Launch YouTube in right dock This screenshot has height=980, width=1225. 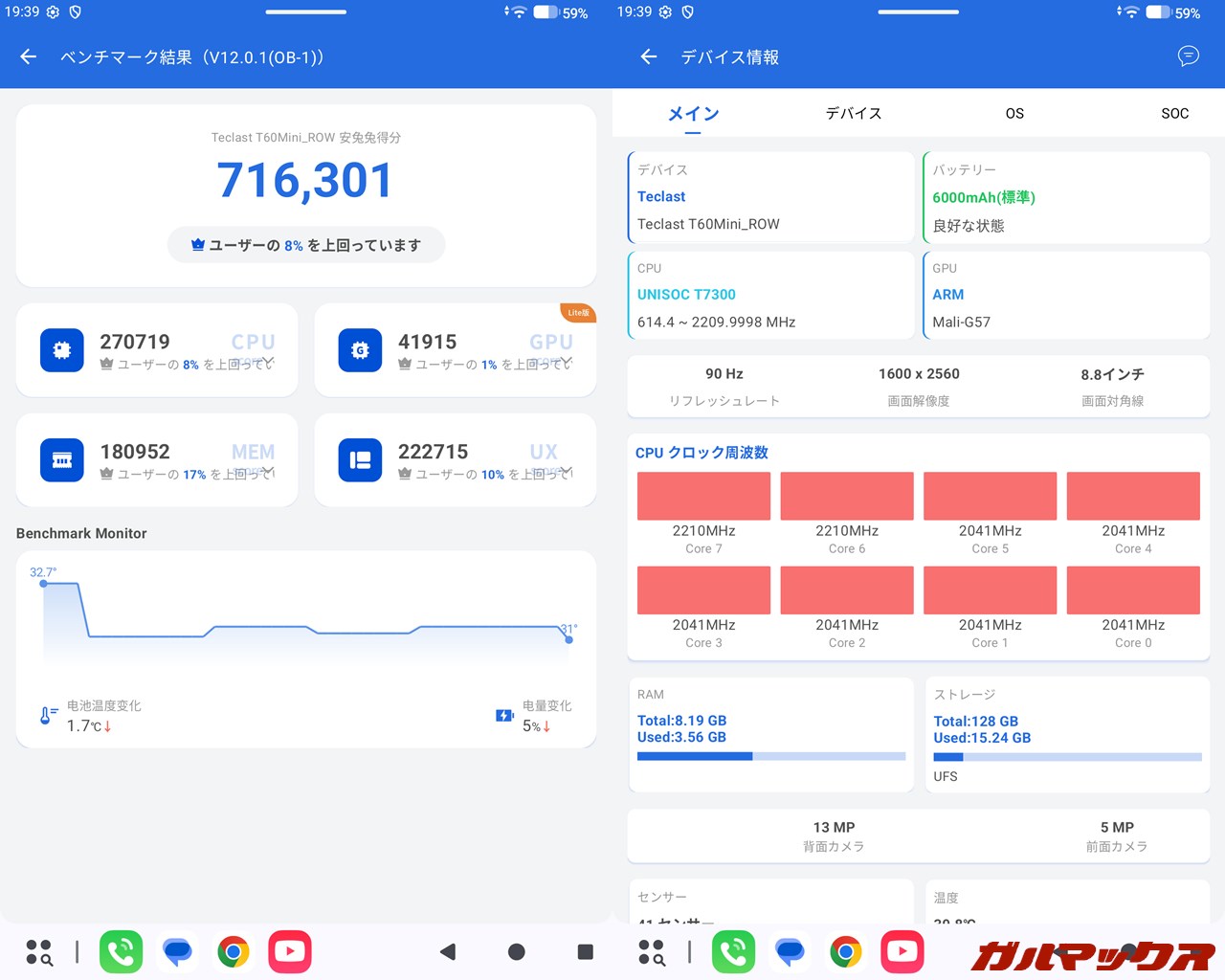coord(902,952)
